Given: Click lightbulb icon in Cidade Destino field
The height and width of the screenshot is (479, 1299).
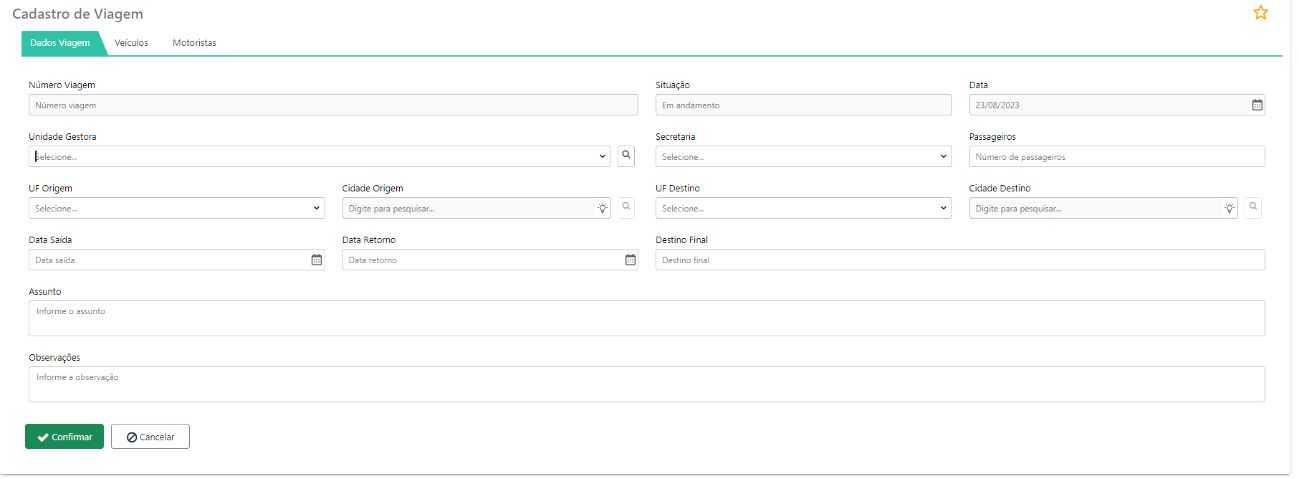Looking at the screenshot, I should 1230,208.
